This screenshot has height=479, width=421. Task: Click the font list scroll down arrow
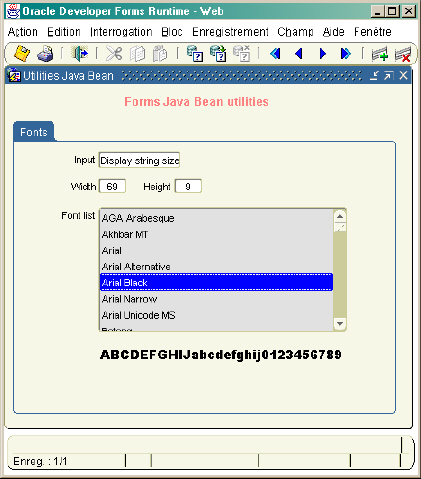[x=340, y=323]
